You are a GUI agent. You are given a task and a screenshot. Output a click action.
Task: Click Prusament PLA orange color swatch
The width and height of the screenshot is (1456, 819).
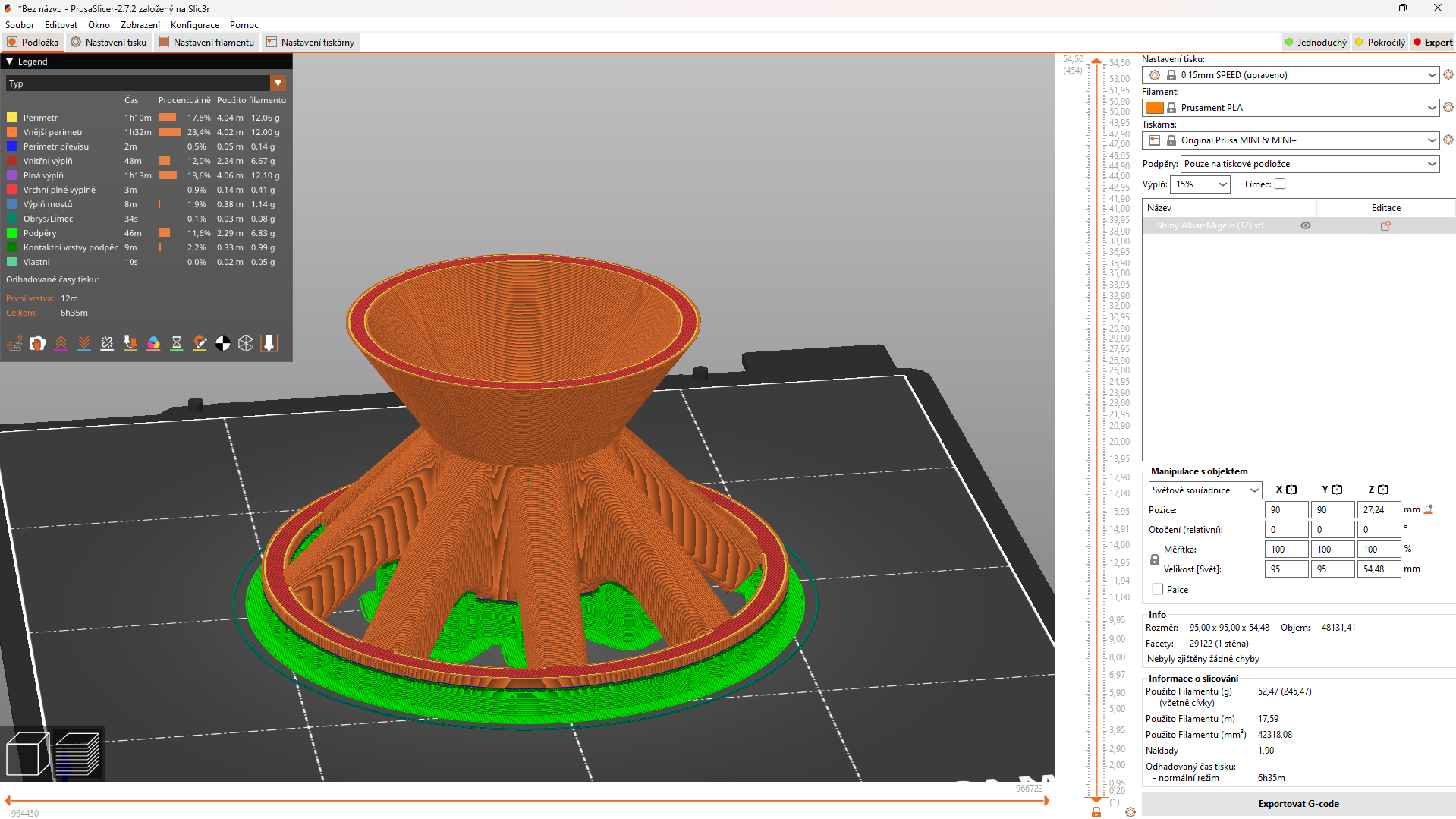click(1155, 108)
